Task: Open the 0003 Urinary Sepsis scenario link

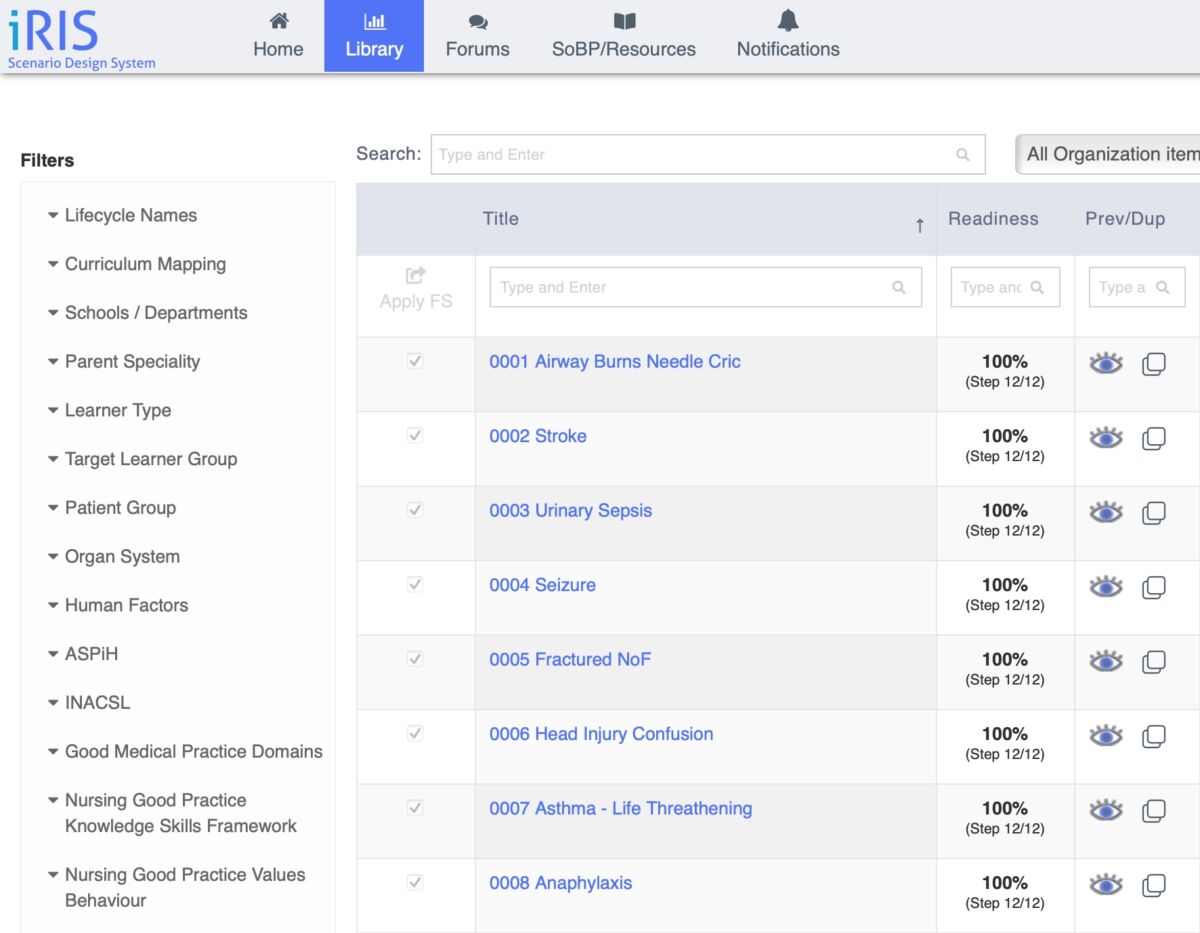Action: point(570,510)
